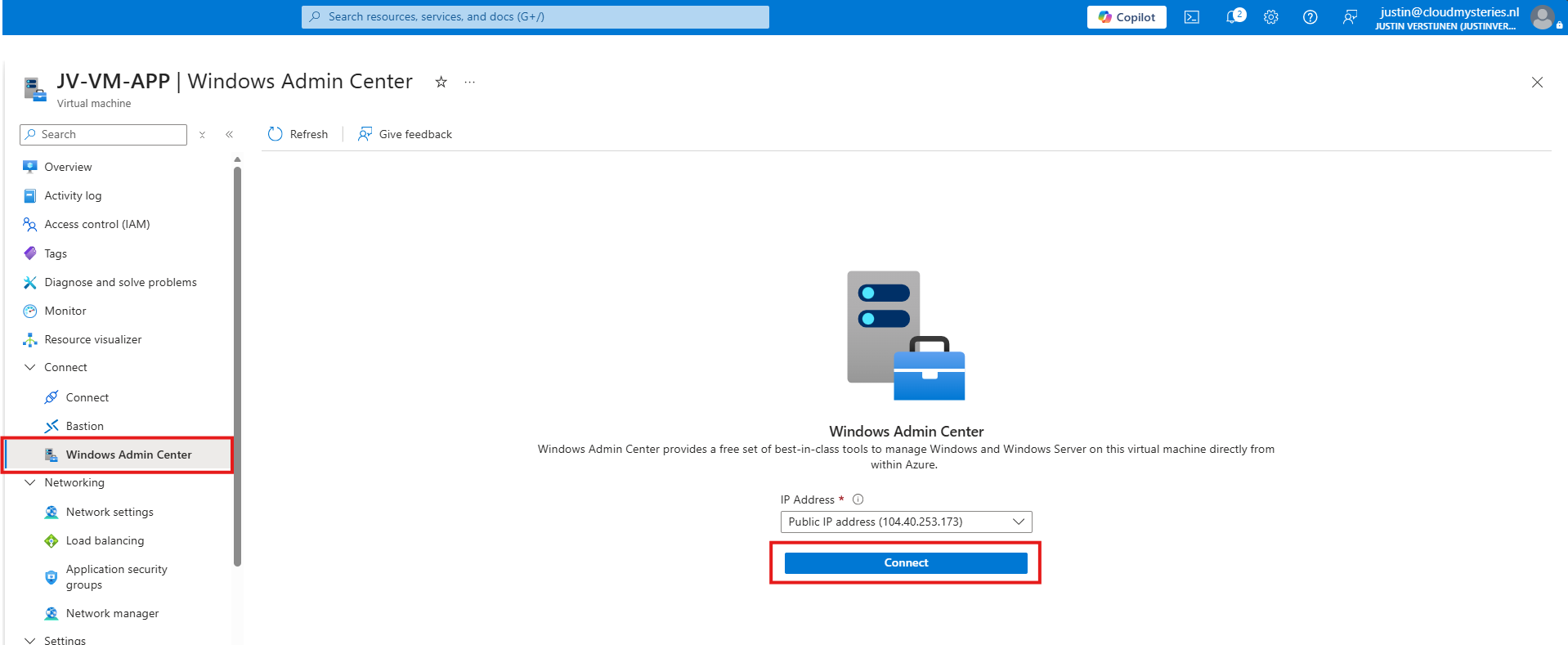Click the Diagnose and solve problems icon
The height and width of the screenshot is (645, 1568).
(30, 282)
